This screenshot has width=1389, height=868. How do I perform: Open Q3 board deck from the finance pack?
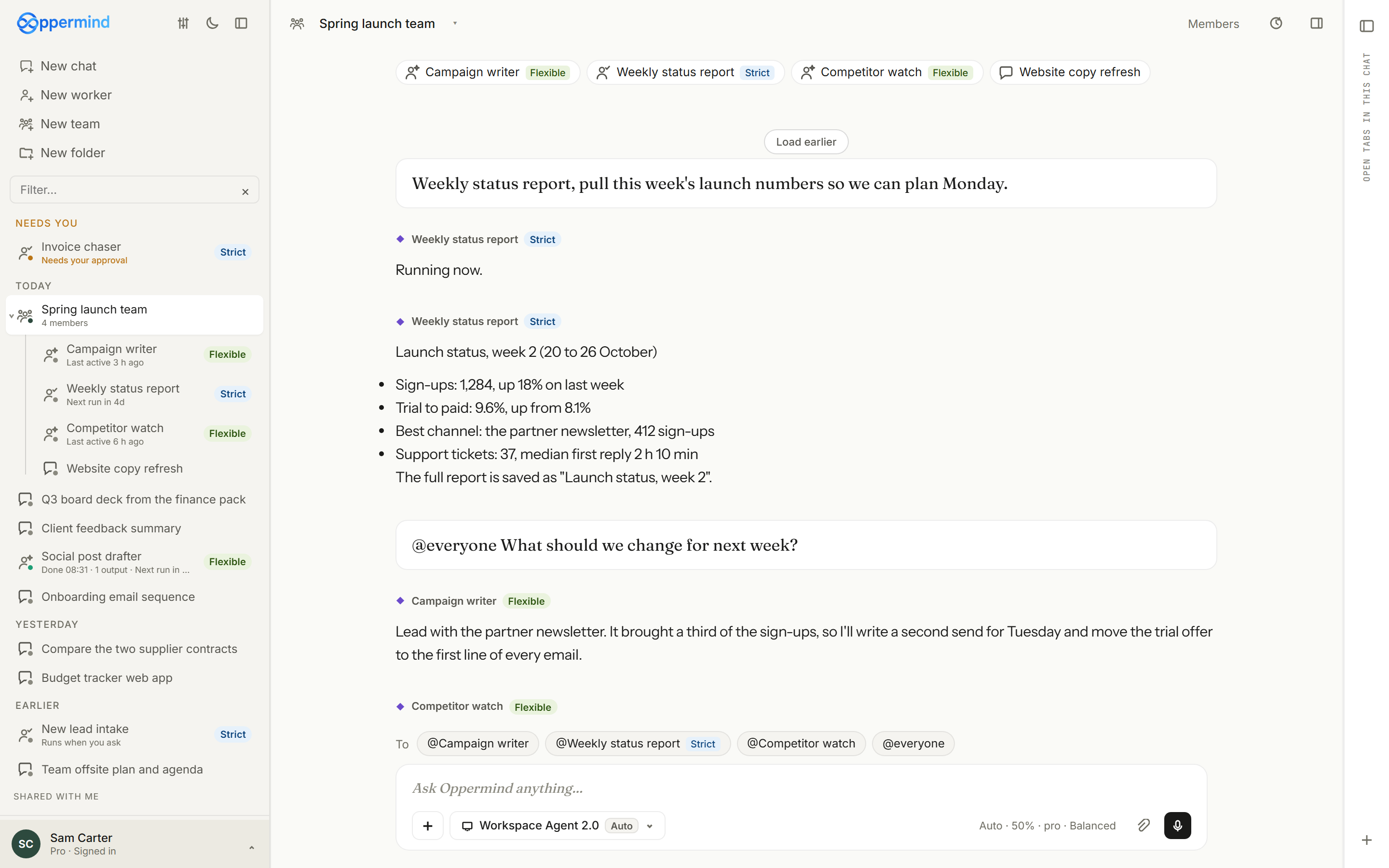click(x=135, y=500)
